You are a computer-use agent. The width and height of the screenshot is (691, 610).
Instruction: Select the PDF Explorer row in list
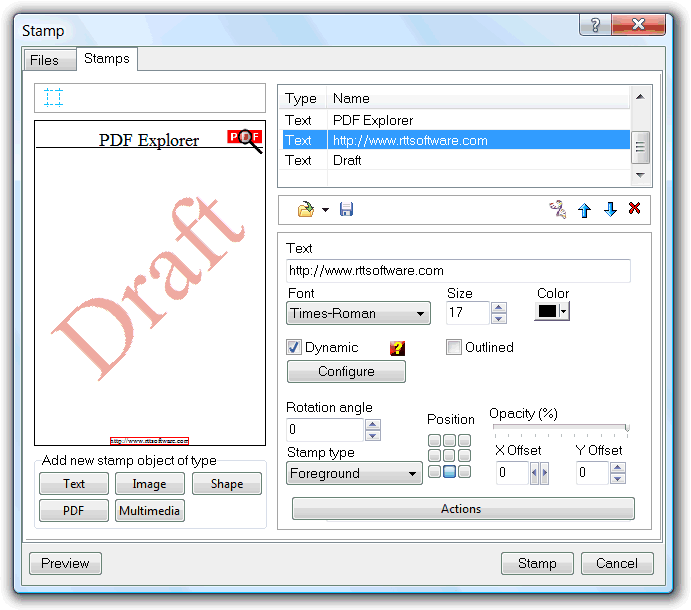coord(456,120)
